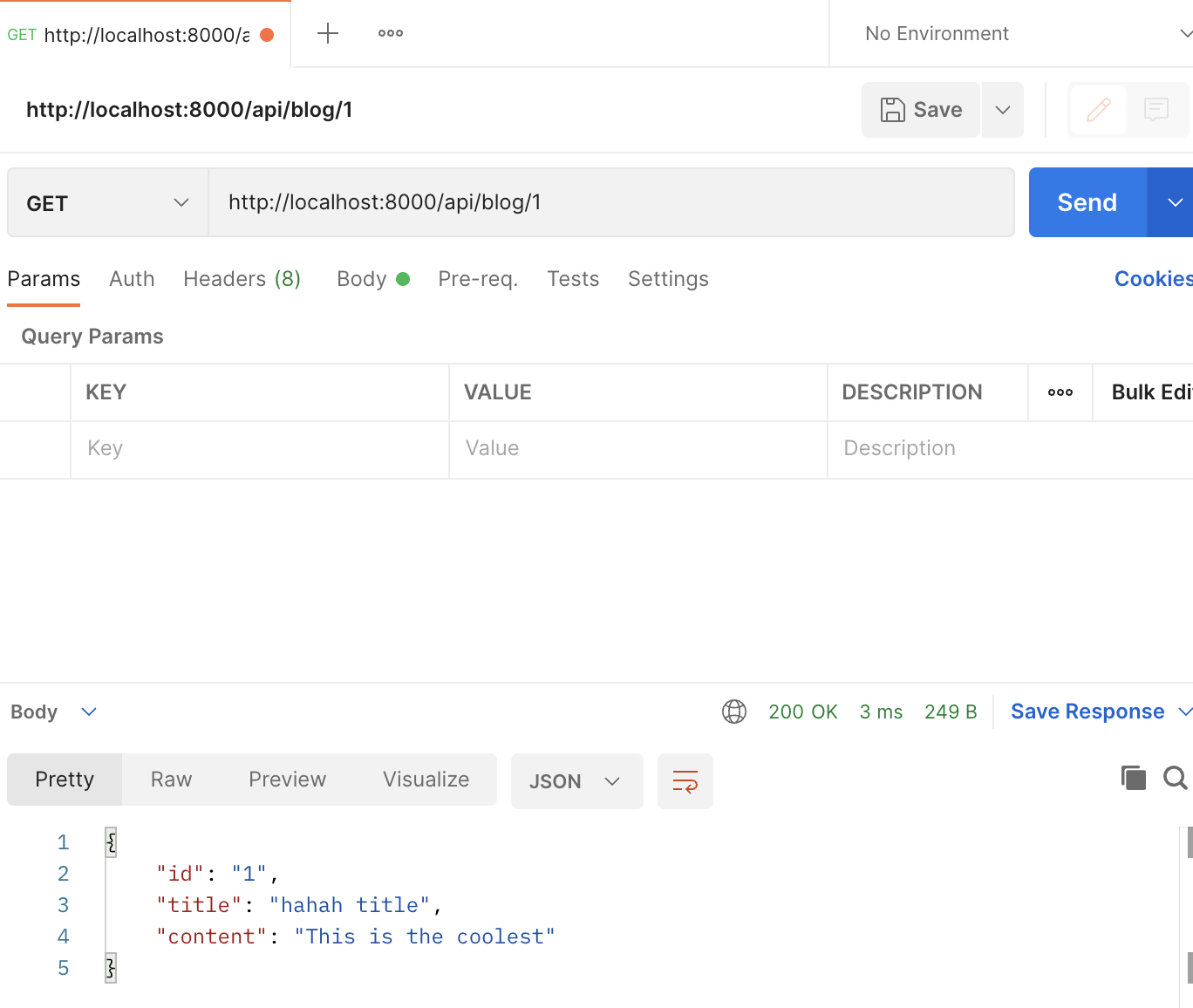Viewport: 1193px width, 1008px height.
Task: Go to the Tests tab
Action: pos(573,279)
